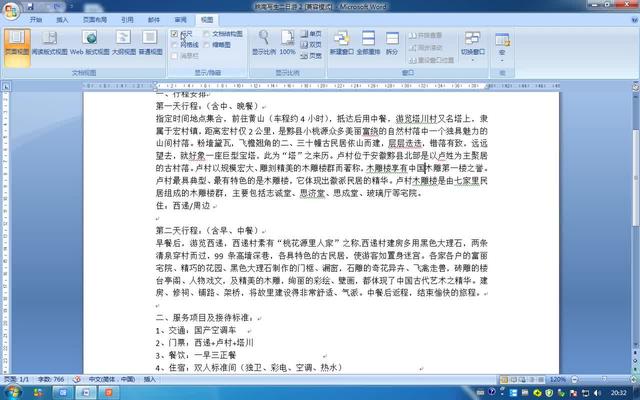Click the Save icon in quick access toolbar

(31, 7)
